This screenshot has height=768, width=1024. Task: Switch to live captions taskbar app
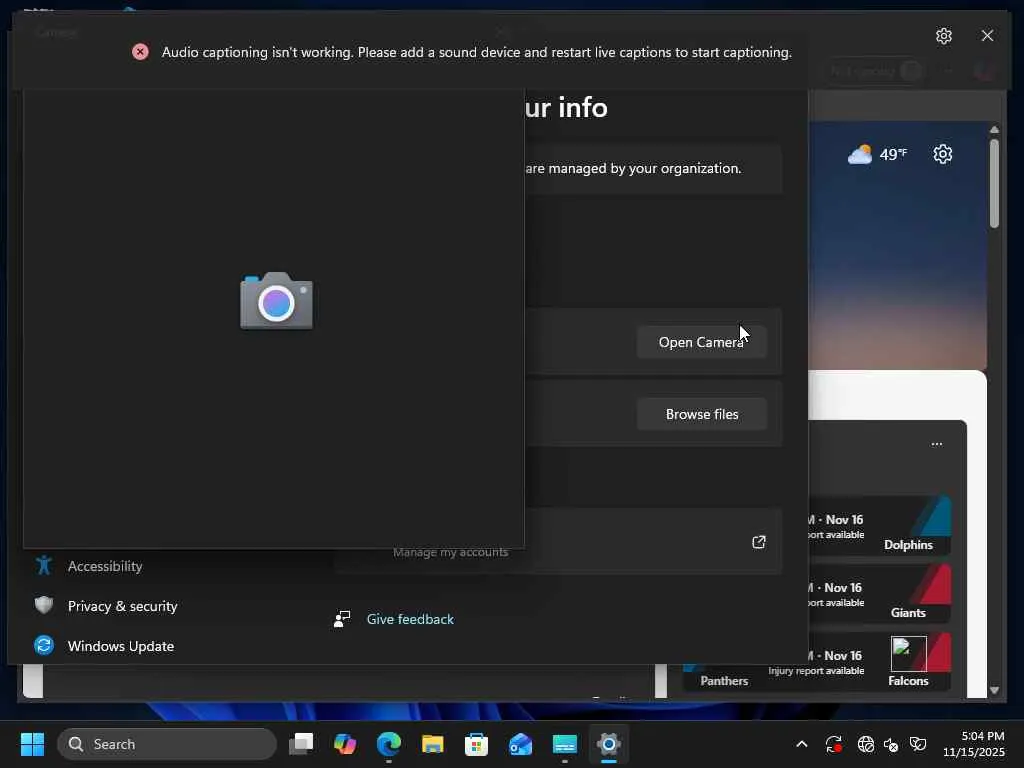coord(564,744)
